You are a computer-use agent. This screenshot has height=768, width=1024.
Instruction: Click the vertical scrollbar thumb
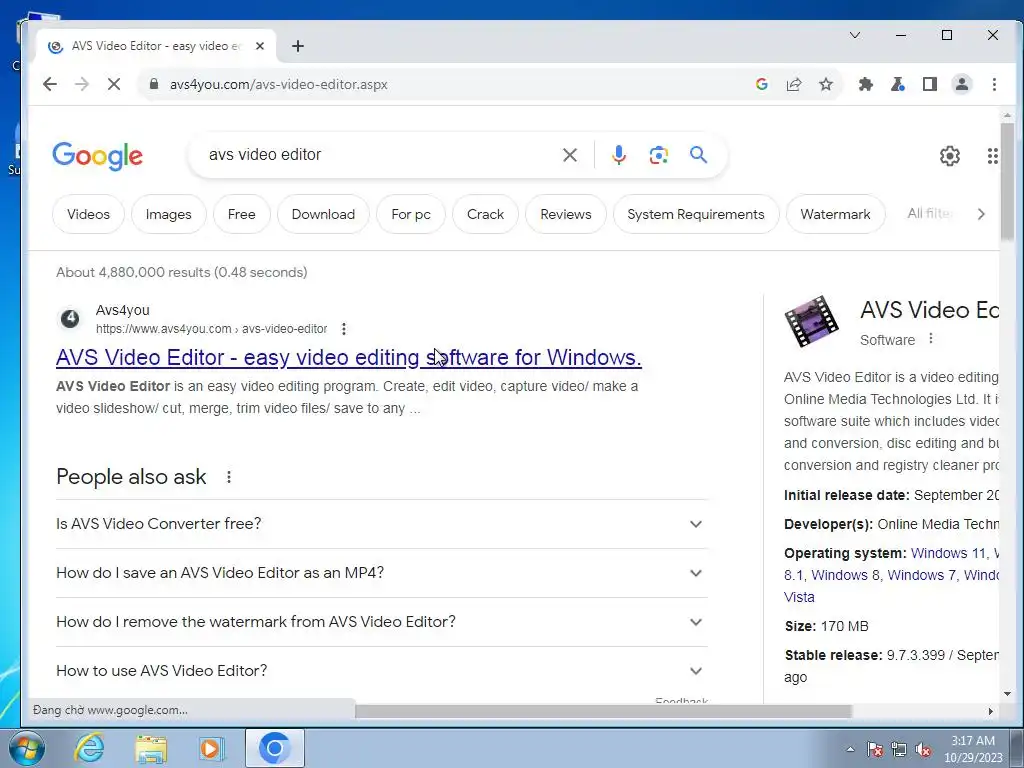coord(1007,182)
